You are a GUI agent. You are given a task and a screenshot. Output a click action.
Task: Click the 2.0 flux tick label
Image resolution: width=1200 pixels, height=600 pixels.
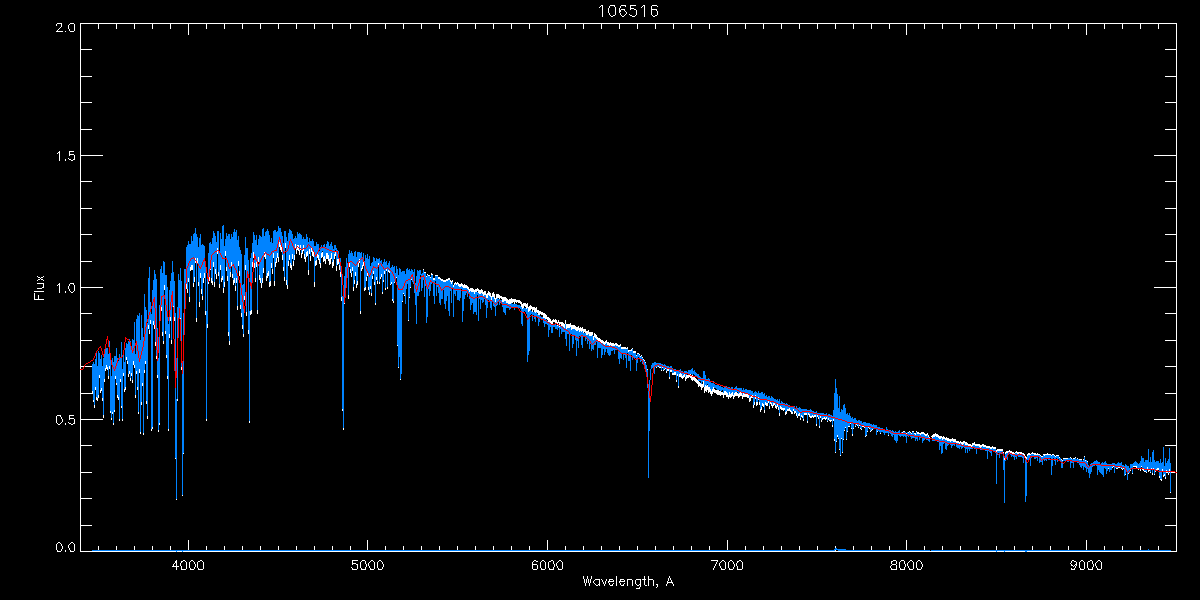pos(66,27)
